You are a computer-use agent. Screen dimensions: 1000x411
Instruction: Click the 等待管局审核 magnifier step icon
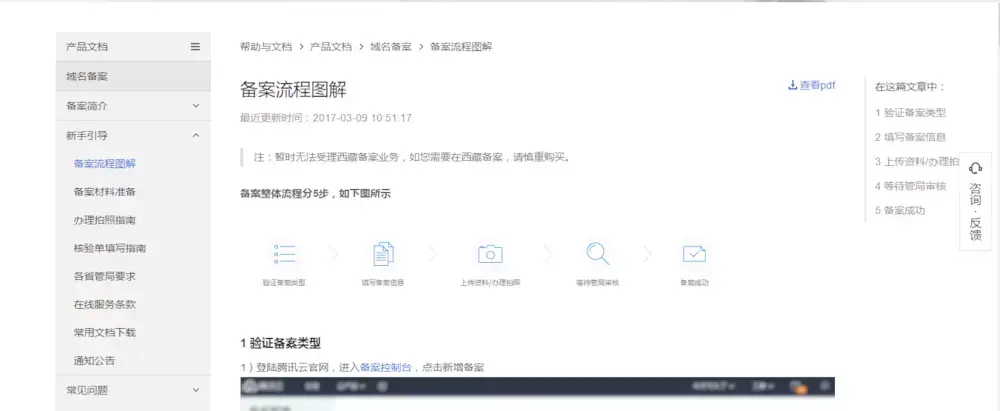[598, 253]
